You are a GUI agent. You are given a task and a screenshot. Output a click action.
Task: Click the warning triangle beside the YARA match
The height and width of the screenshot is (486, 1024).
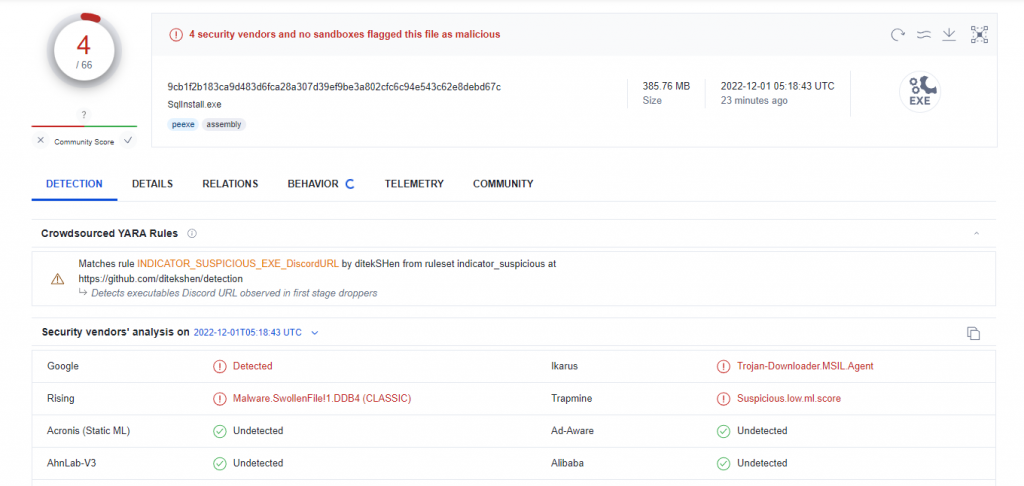(x=58, y=278)
